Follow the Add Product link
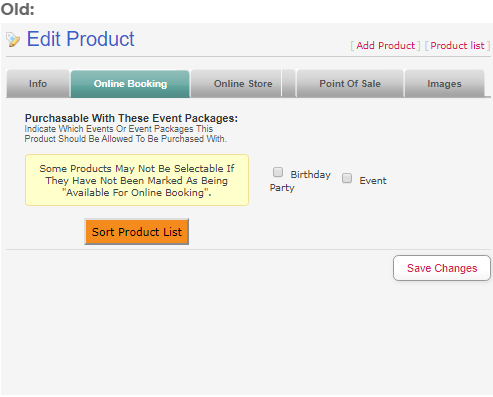The height and width of the screenshot is (397, 493). click(x=386, y=45)
